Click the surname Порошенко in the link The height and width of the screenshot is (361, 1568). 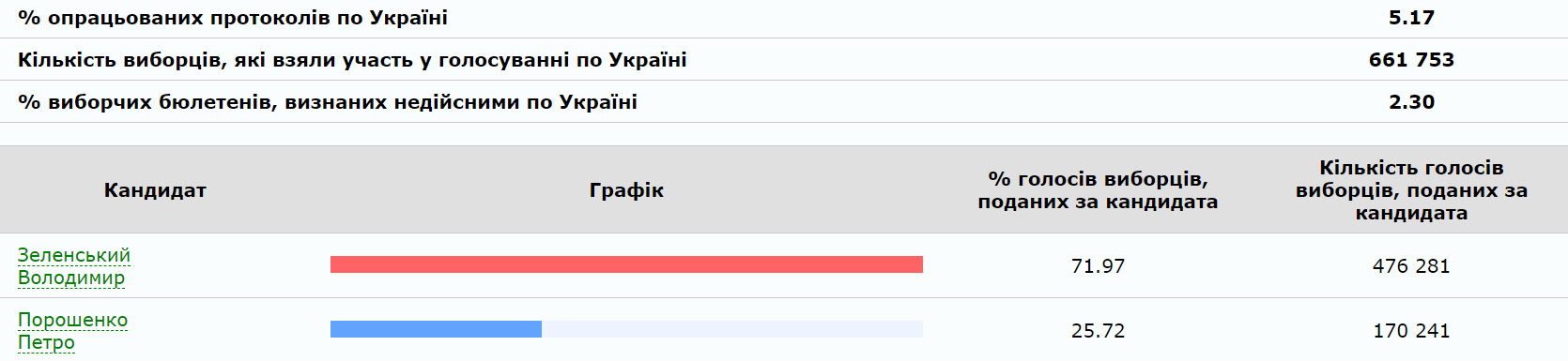pos(72,320)
